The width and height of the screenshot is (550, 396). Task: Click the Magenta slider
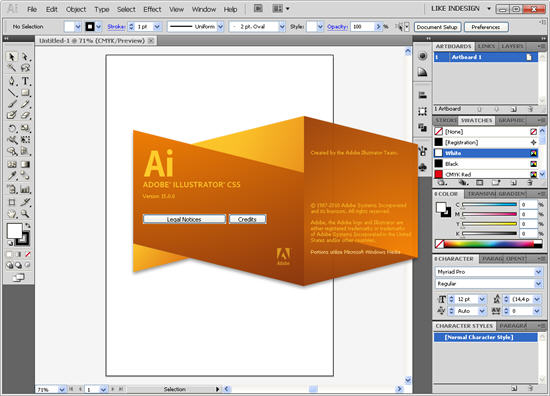(489, 214)
